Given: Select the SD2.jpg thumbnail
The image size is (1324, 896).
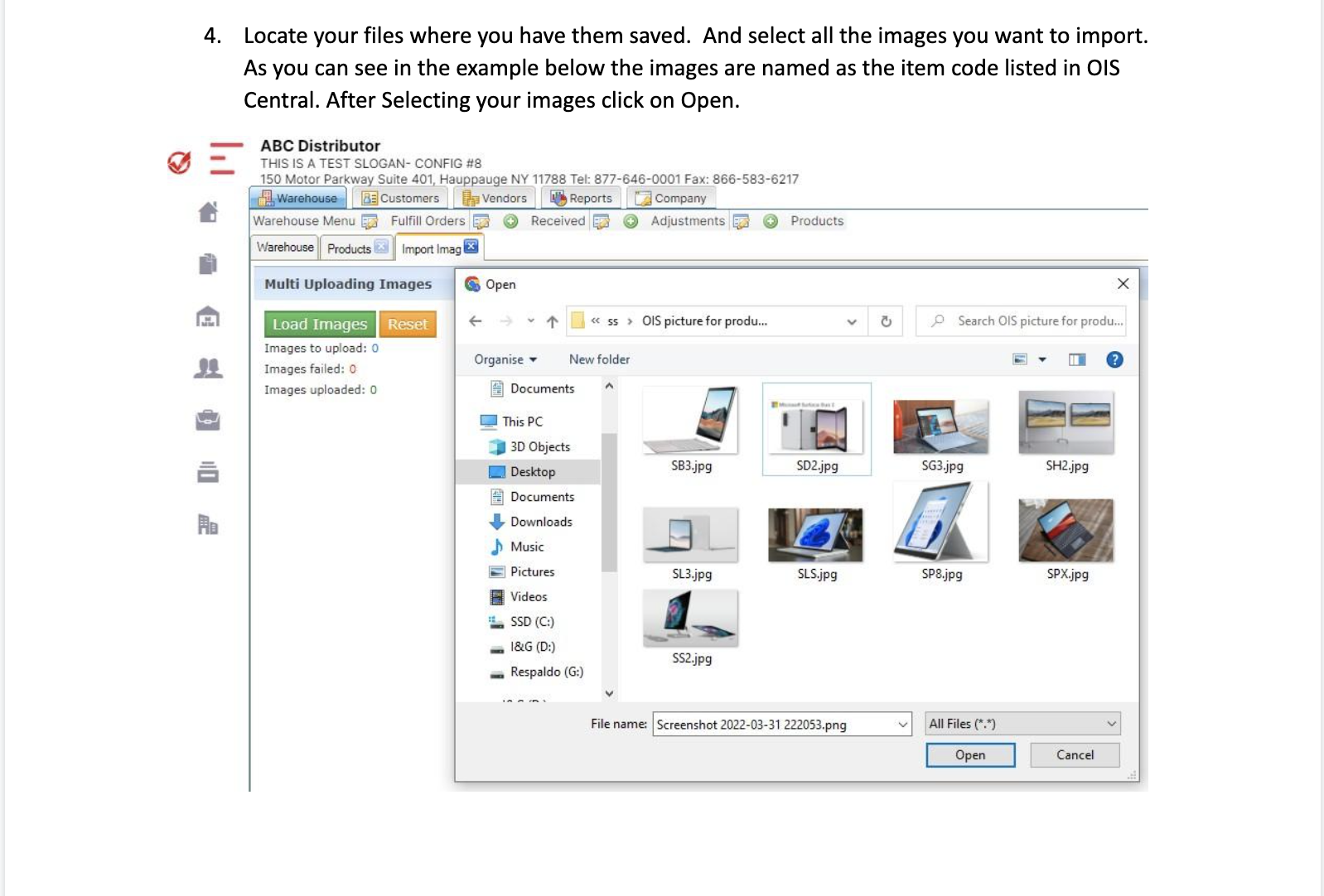Looking at the screenshot, I should (x=817, y=429).
